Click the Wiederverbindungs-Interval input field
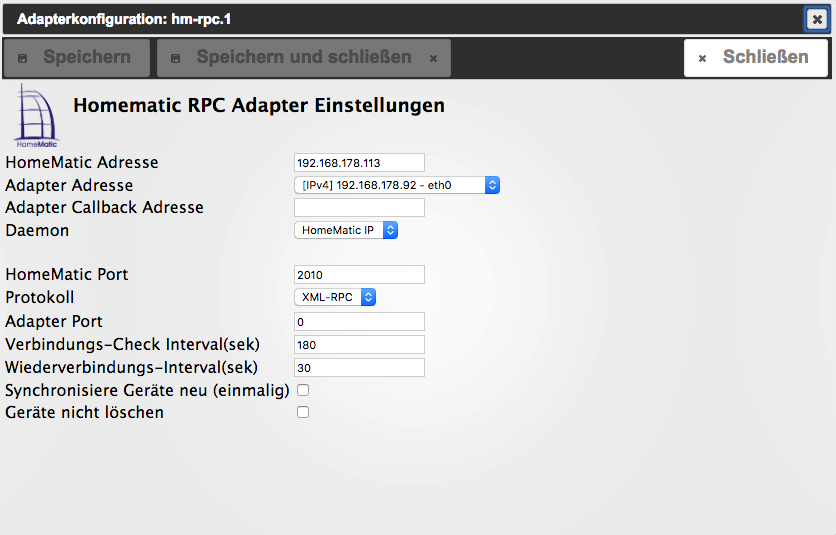The image size is (836, 535). coord(359,367)
